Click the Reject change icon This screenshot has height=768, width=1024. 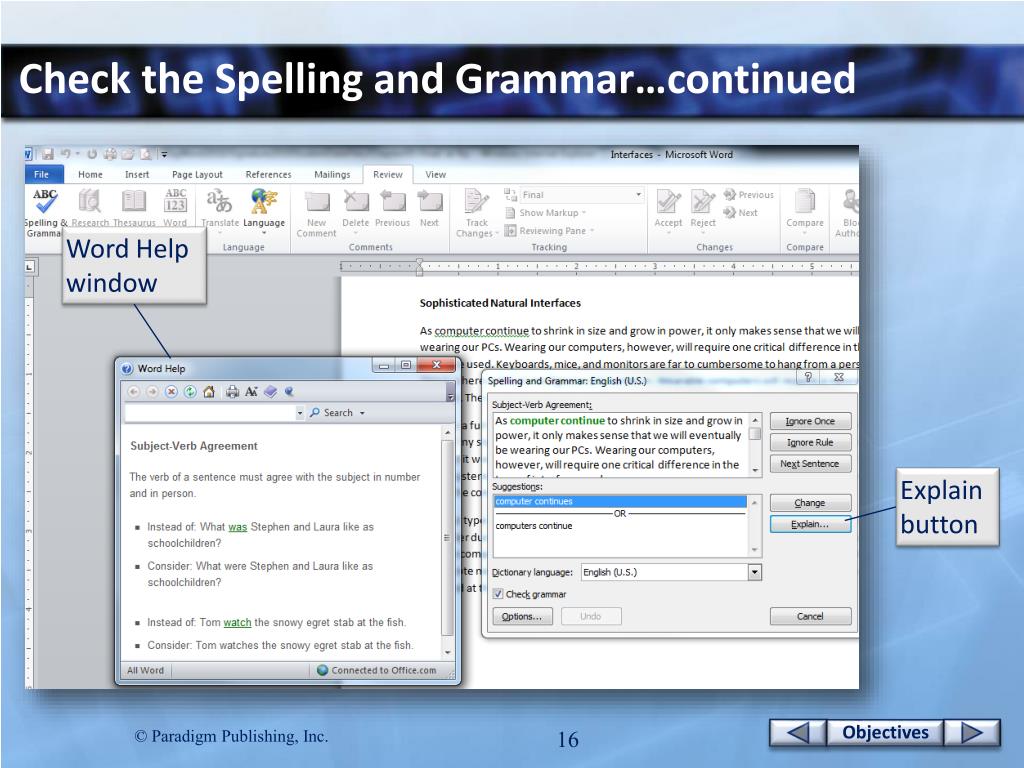[x=703, y=201]
